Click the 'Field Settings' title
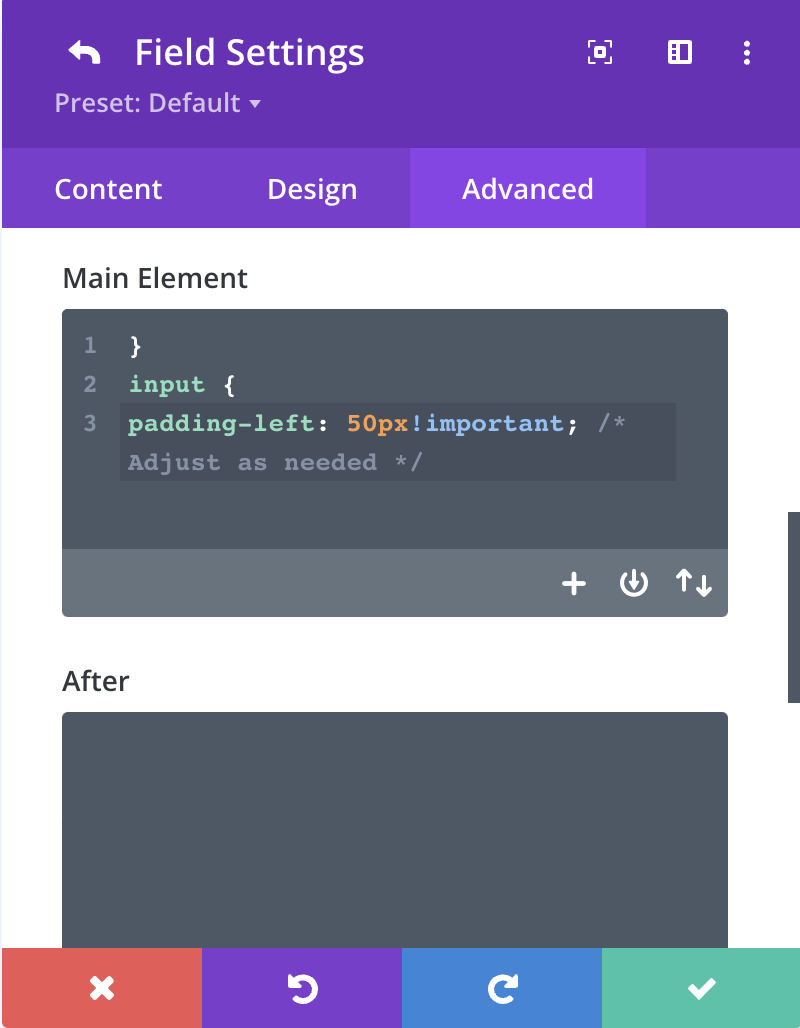 249,52
